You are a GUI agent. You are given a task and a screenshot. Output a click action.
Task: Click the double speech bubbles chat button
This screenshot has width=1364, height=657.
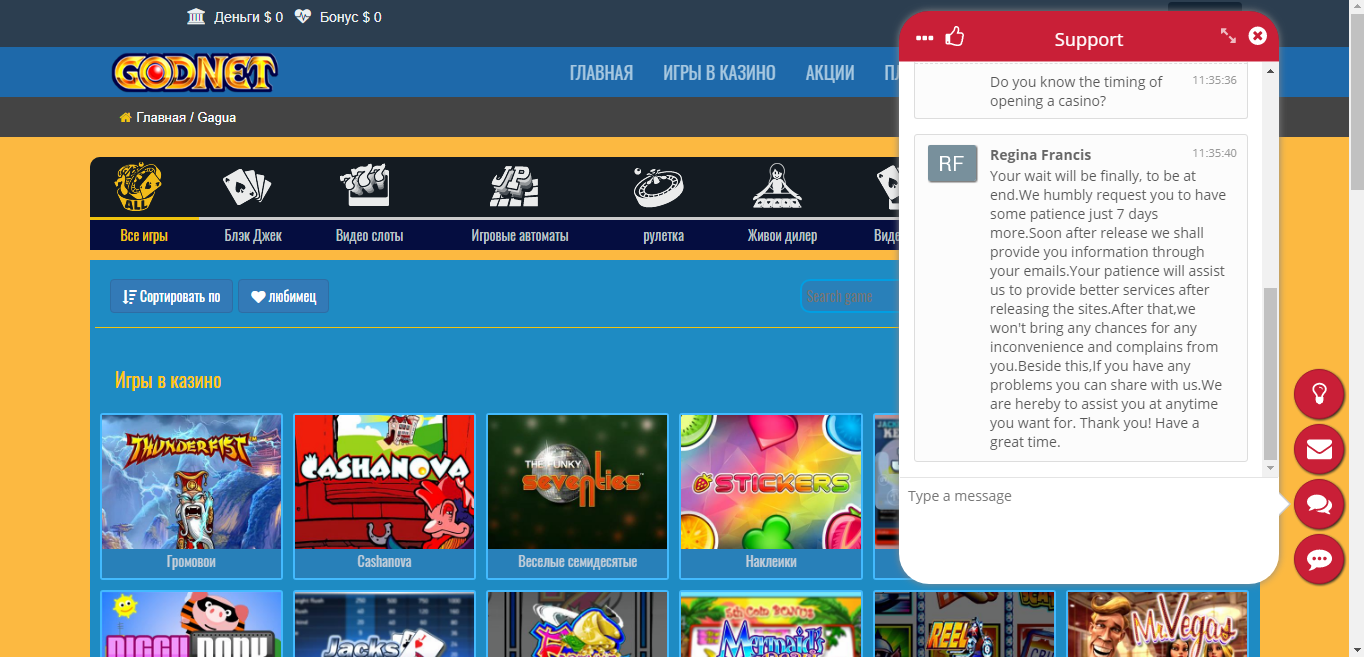[1319, 504]
